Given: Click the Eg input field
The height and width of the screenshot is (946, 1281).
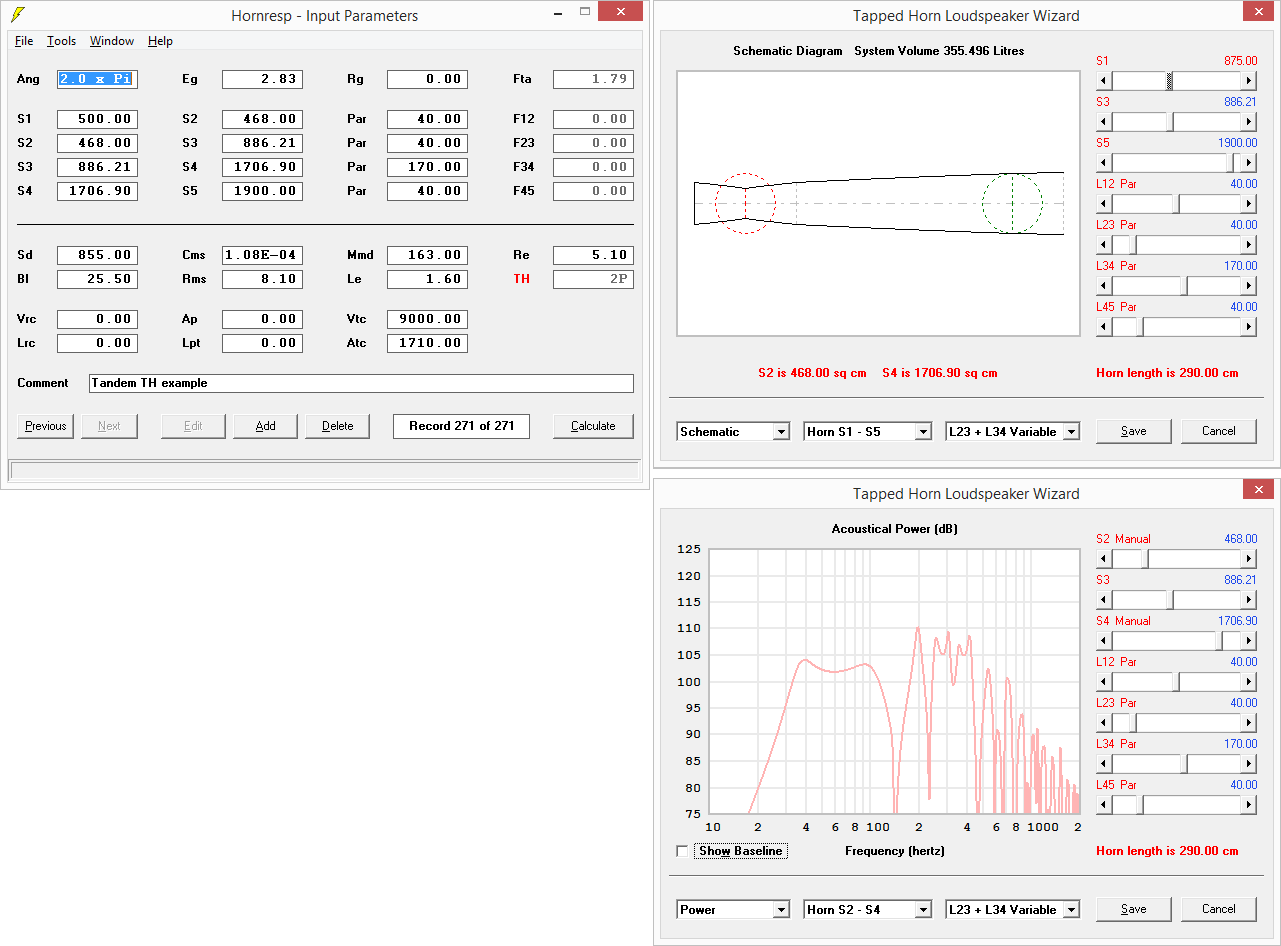Looking at the screenshot, I should 262,79.
